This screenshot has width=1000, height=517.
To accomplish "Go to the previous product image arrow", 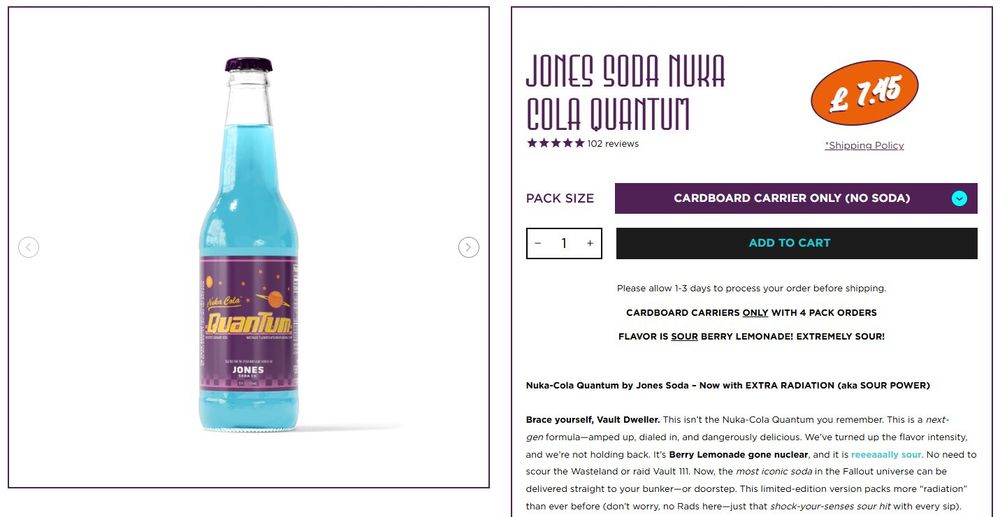I will (x=29, y=247).
